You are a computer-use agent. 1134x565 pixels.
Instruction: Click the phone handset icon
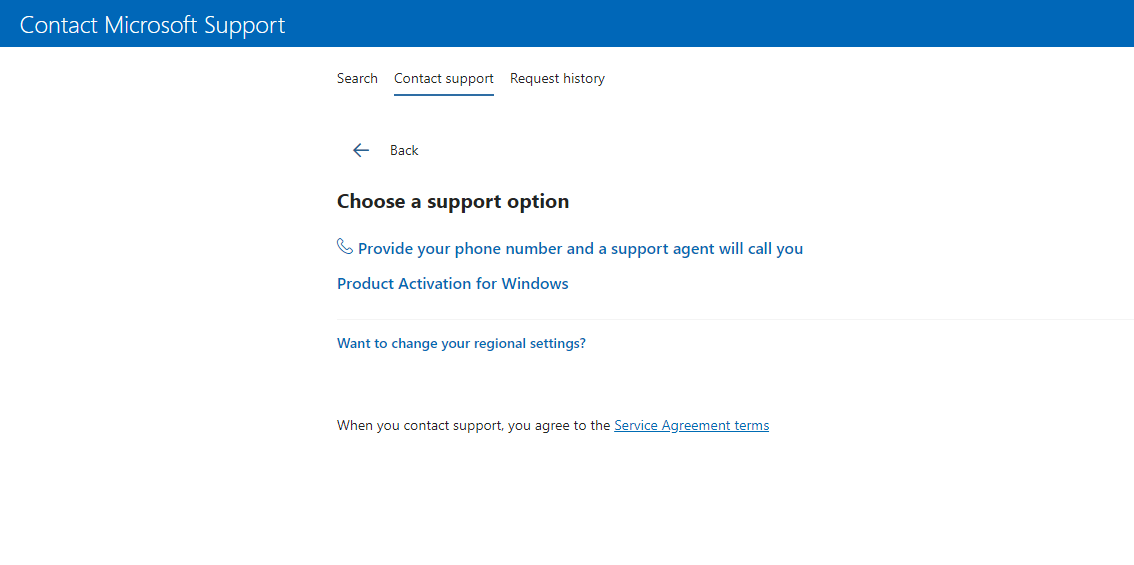345,247
